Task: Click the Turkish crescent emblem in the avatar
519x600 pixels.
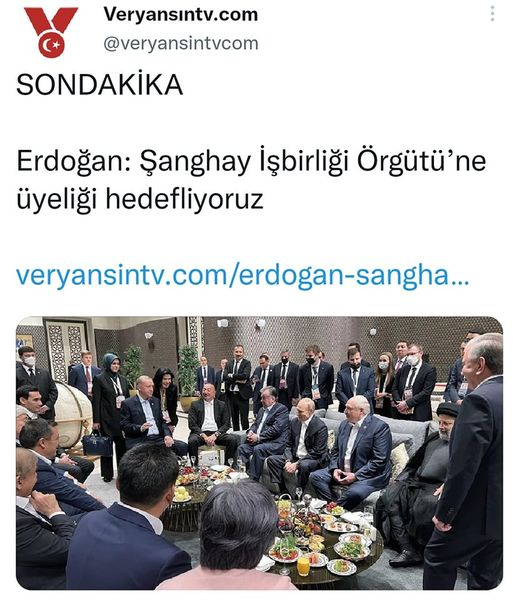Action: click(x=51, y=45)
